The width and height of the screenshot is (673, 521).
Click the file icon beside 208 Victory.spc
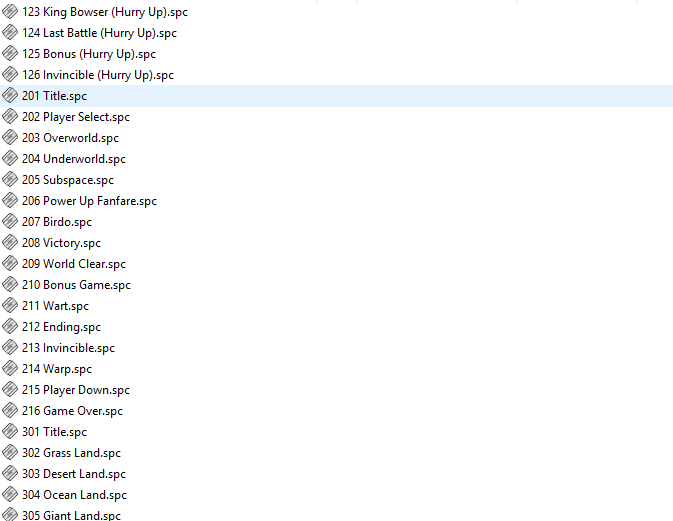(x=10, y=242)
